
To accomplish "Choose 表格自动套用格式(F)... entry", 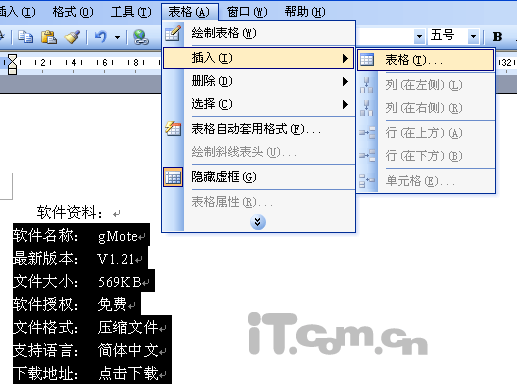I will tap(258, 129).
